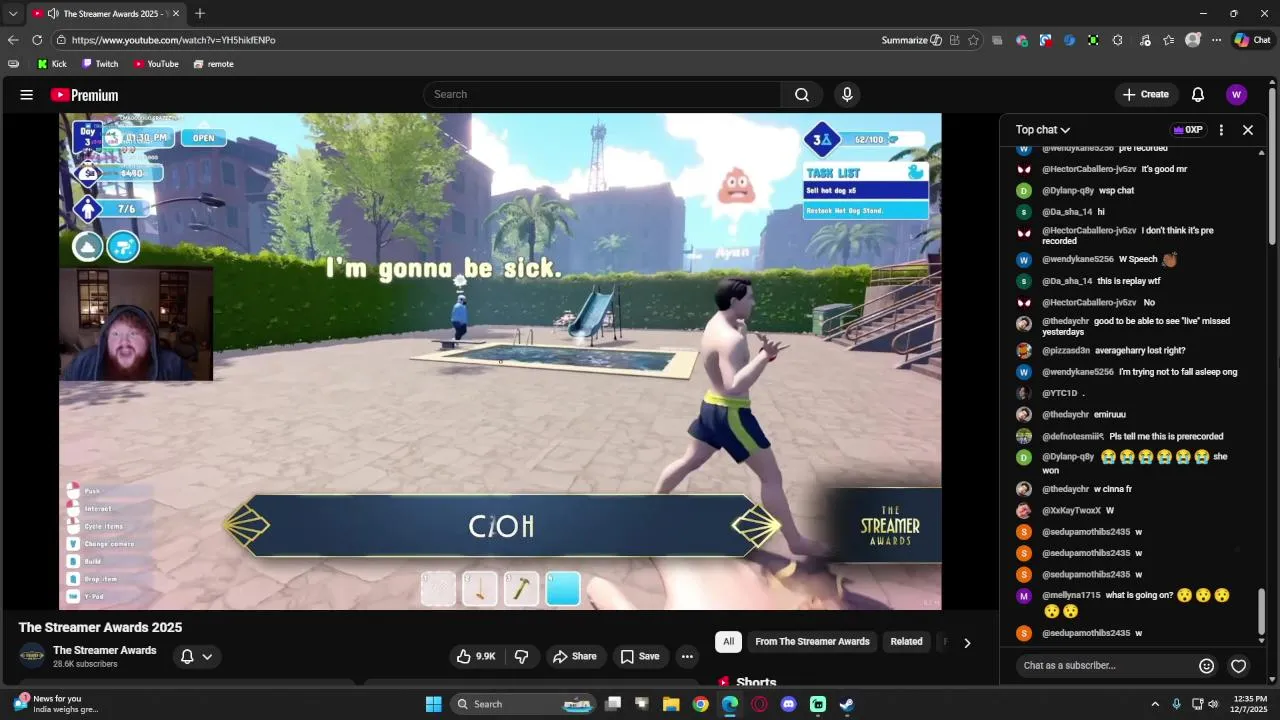Click the video player to pause
1280x720 pixels.
(500, 361)
